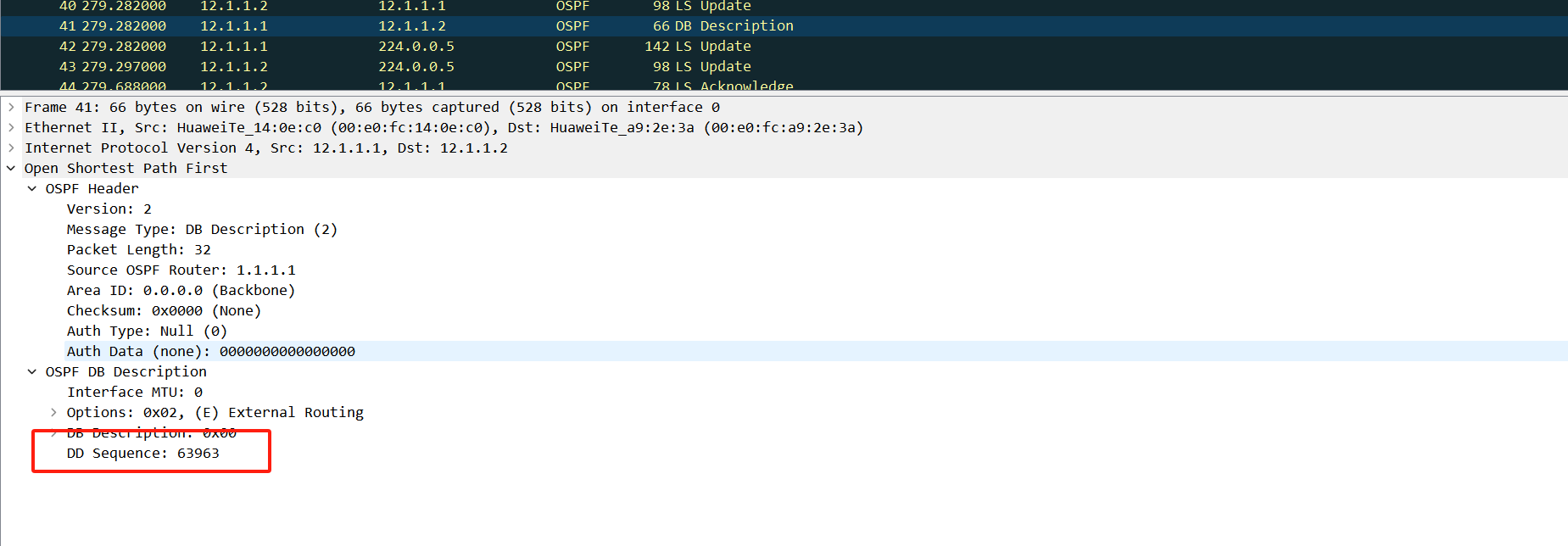
Task: Expand the Frame 41 tree node
Action: (11, 107)
